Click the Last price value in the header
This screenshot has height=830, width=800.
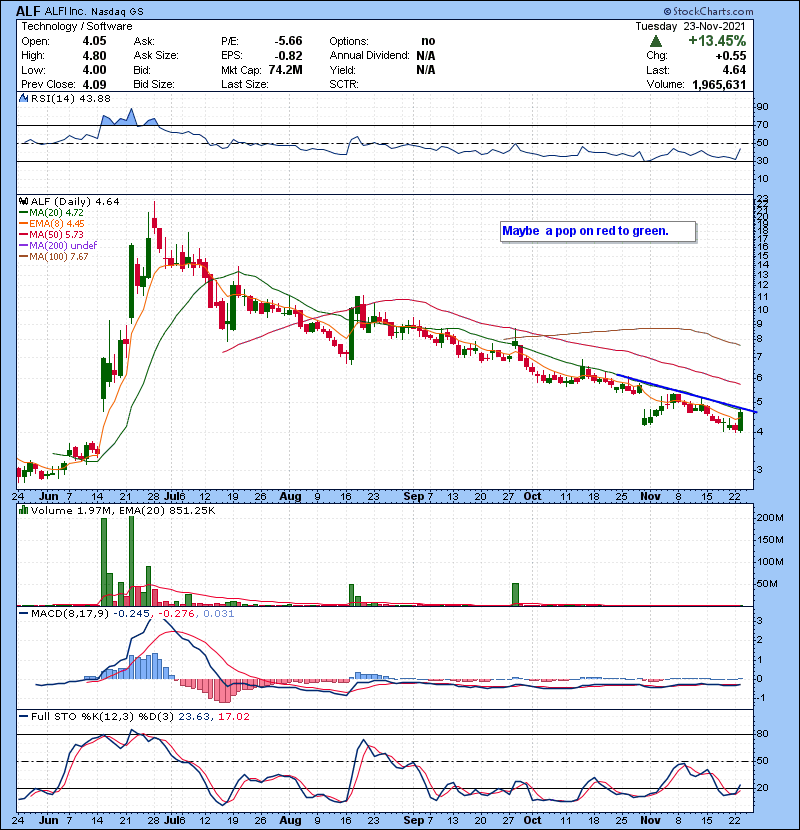pyautogui.click(x=735, y=70)
